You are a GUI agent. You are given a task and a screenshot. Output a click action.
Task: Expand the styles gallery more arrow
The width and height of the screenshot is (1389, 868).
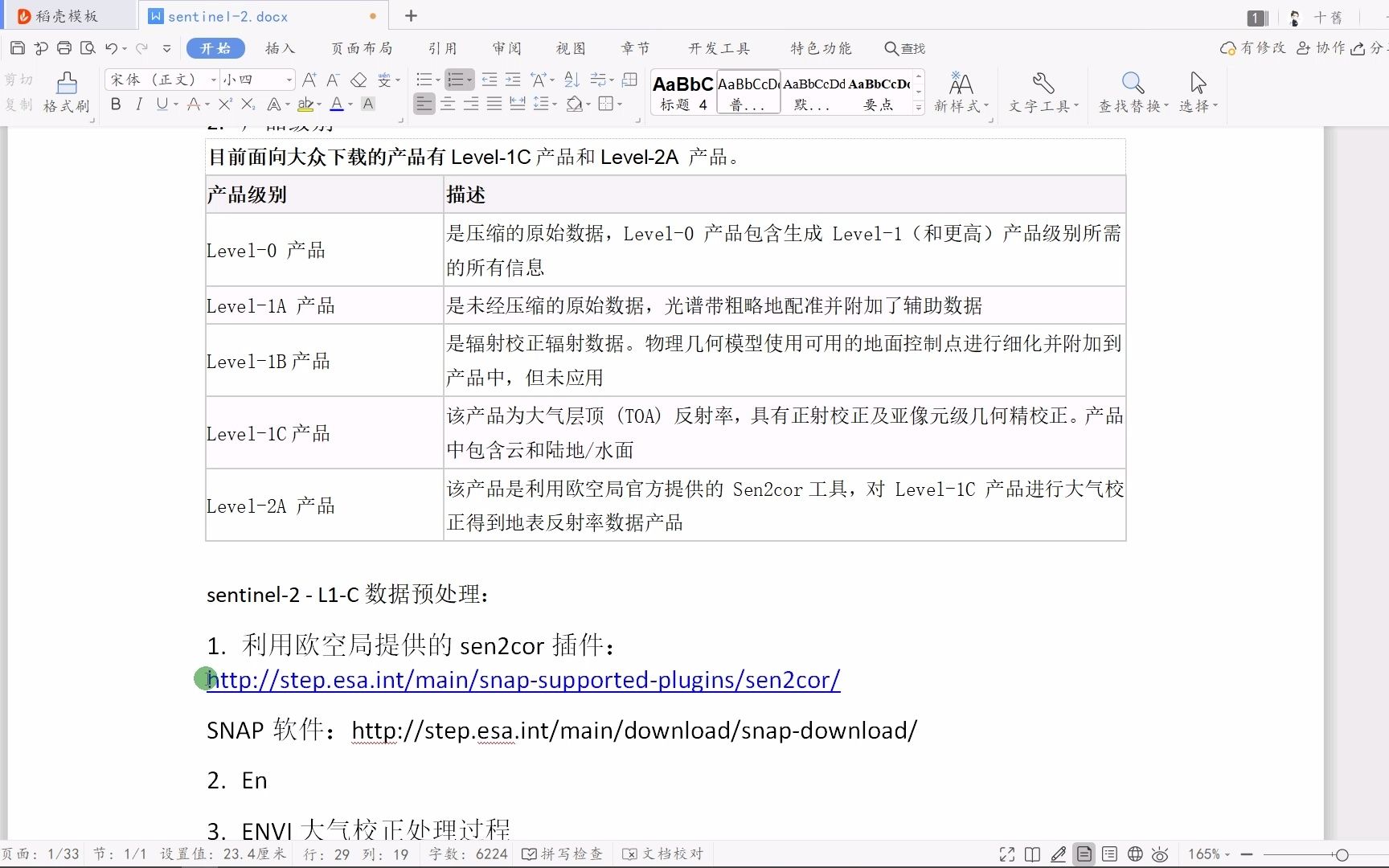pyautogui.click(x=919, y=107)
